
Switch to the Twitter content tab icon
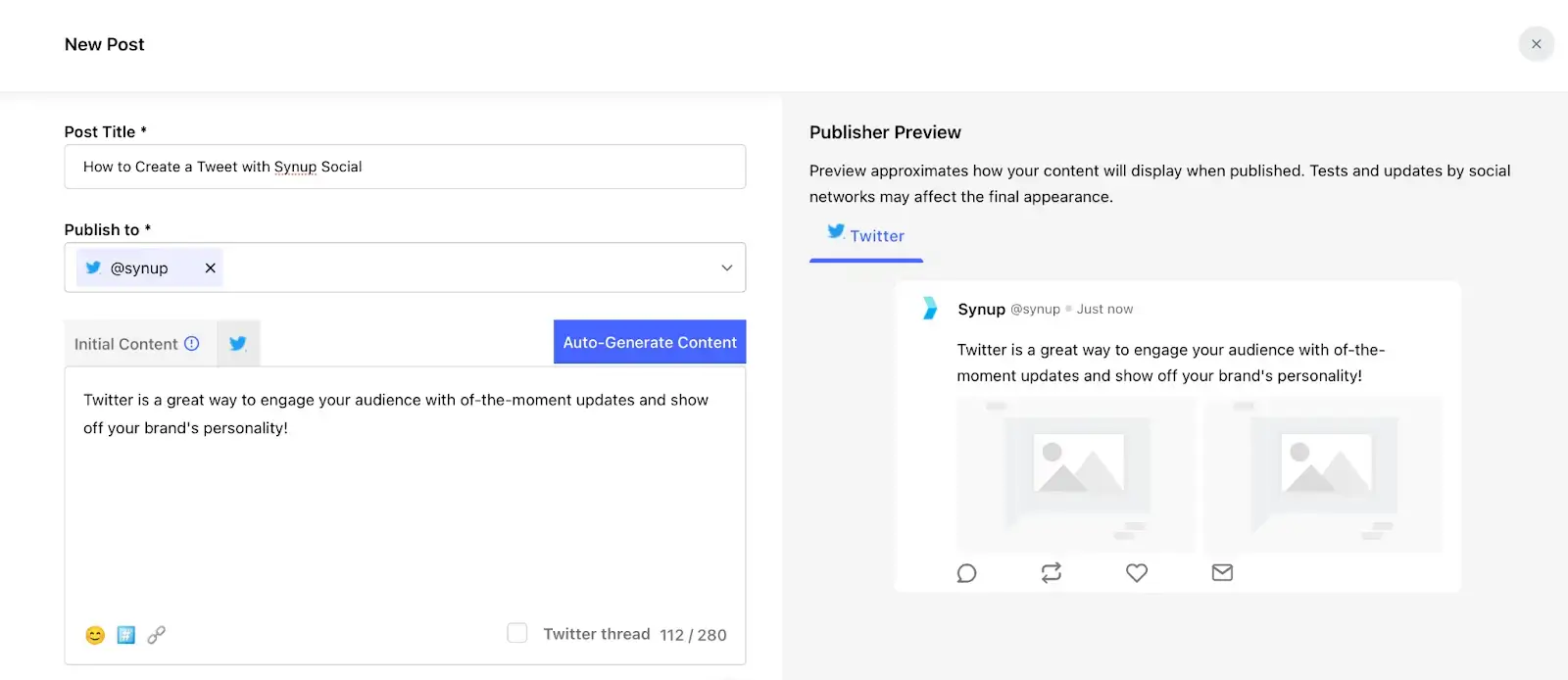click(x=238, y=344)
